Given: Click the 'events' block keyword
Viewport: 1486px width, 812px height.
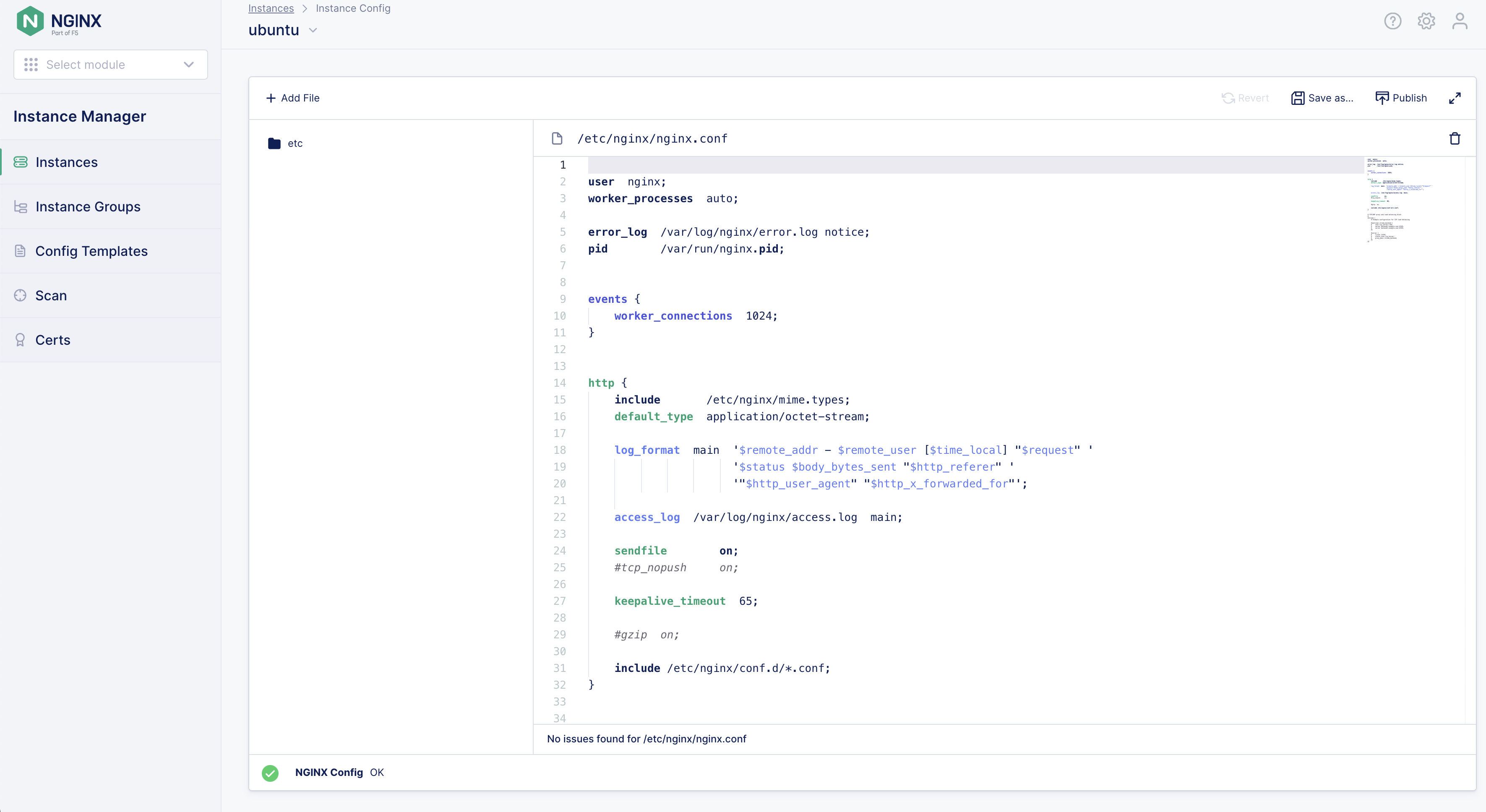Looking at the screenshot, I should tap(607, 299).
